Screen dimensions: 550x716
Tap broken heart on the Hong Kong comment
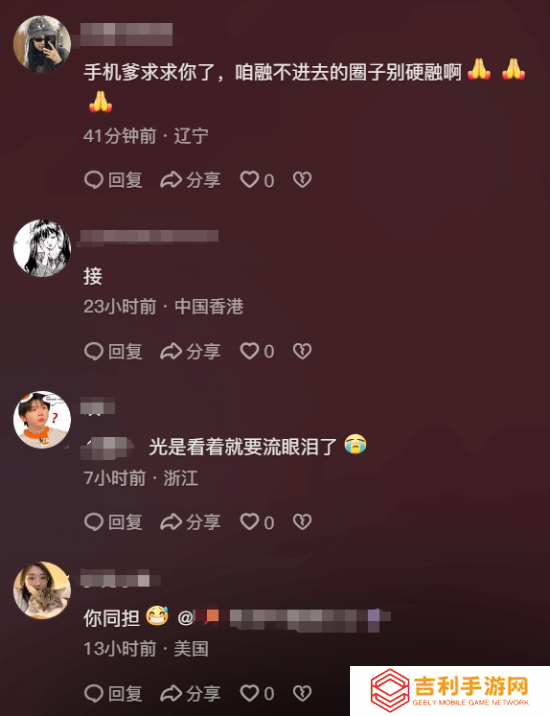point(302,351)
